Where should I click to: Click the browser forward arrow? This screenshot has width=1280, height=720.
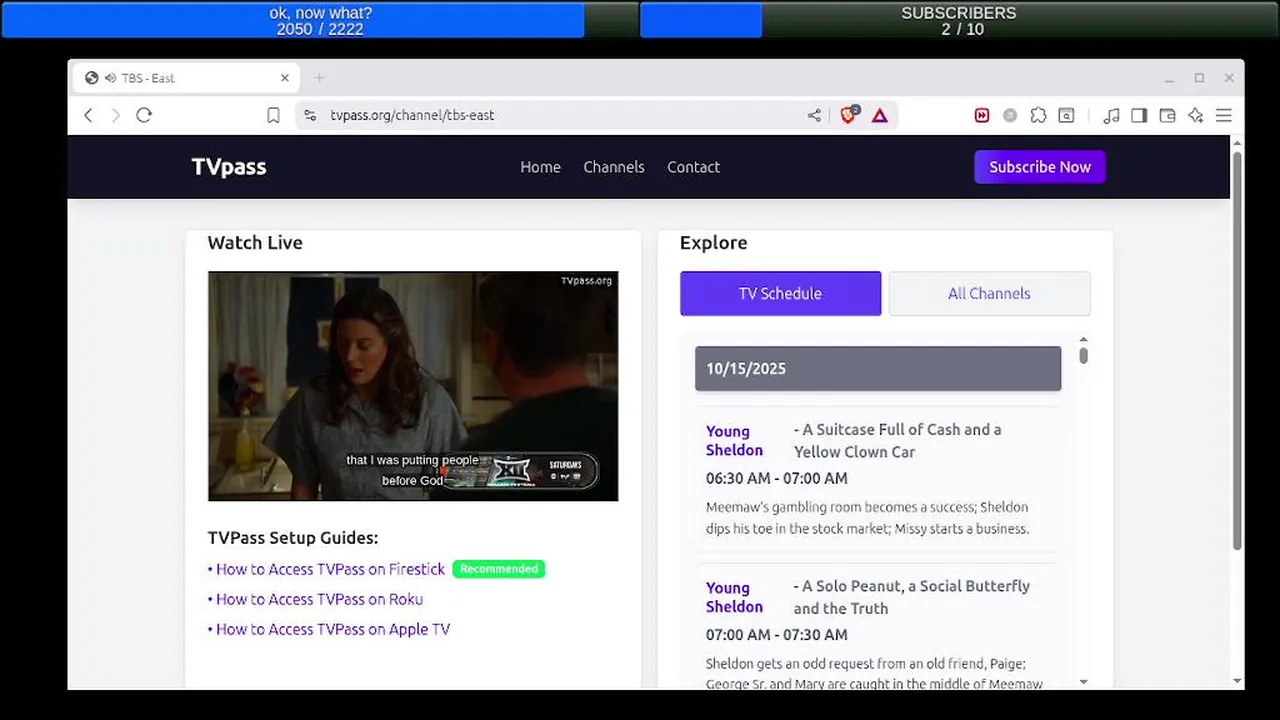(x=115, y=115)
